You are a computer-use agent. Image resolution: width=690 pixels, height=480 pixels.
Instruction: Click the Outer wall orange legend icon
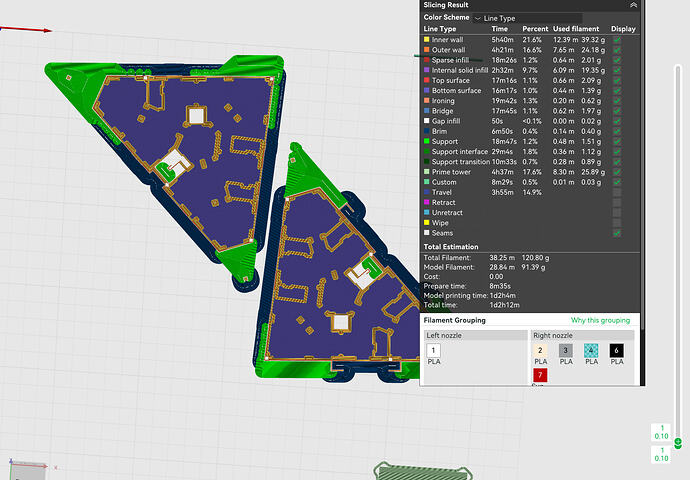pos(426,50)
